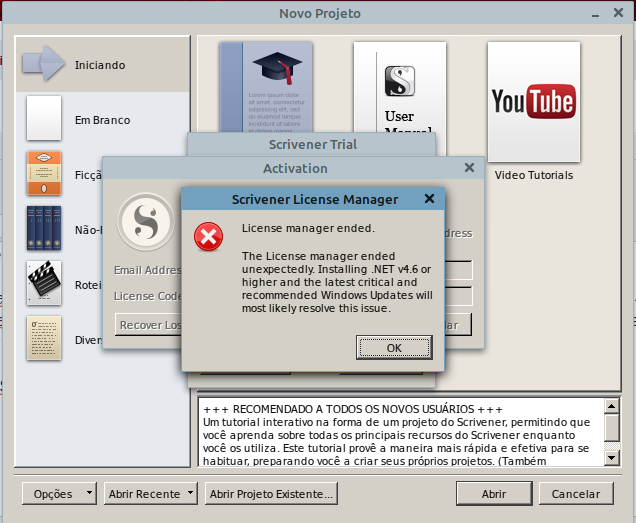Open the graduation cap tutorial template
The image size is (636, 523).
point(266,87)
